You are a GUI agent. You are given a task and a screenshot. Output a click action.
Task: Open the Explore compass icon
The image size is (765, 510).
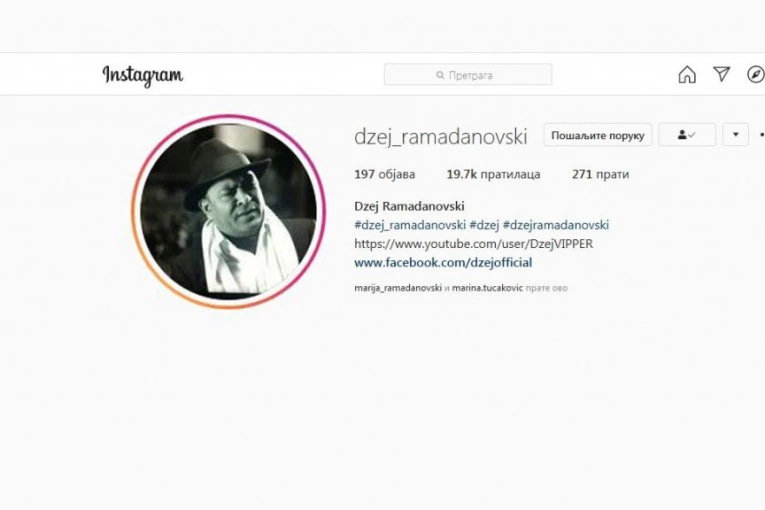pos(756,75)
